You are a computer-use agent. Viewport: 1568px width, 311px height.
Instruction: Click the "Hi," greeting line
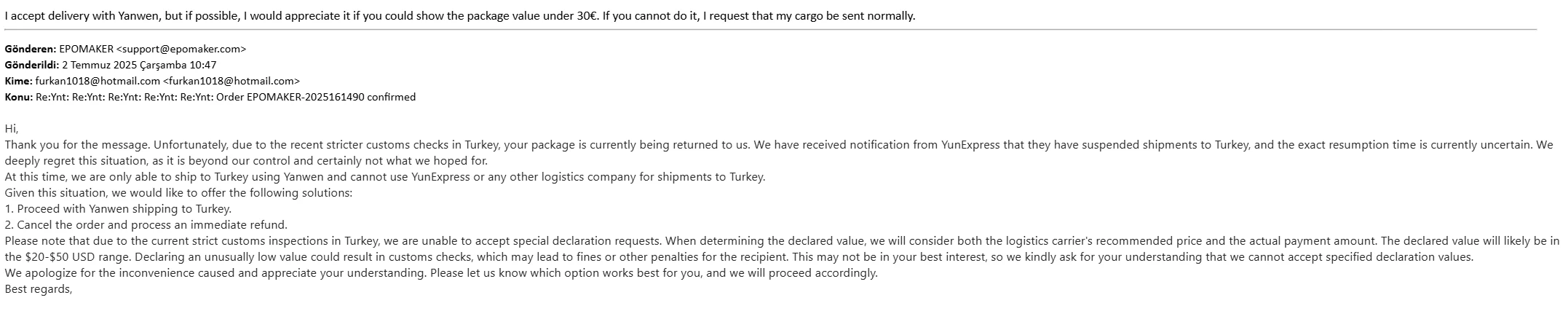[11, 129]
